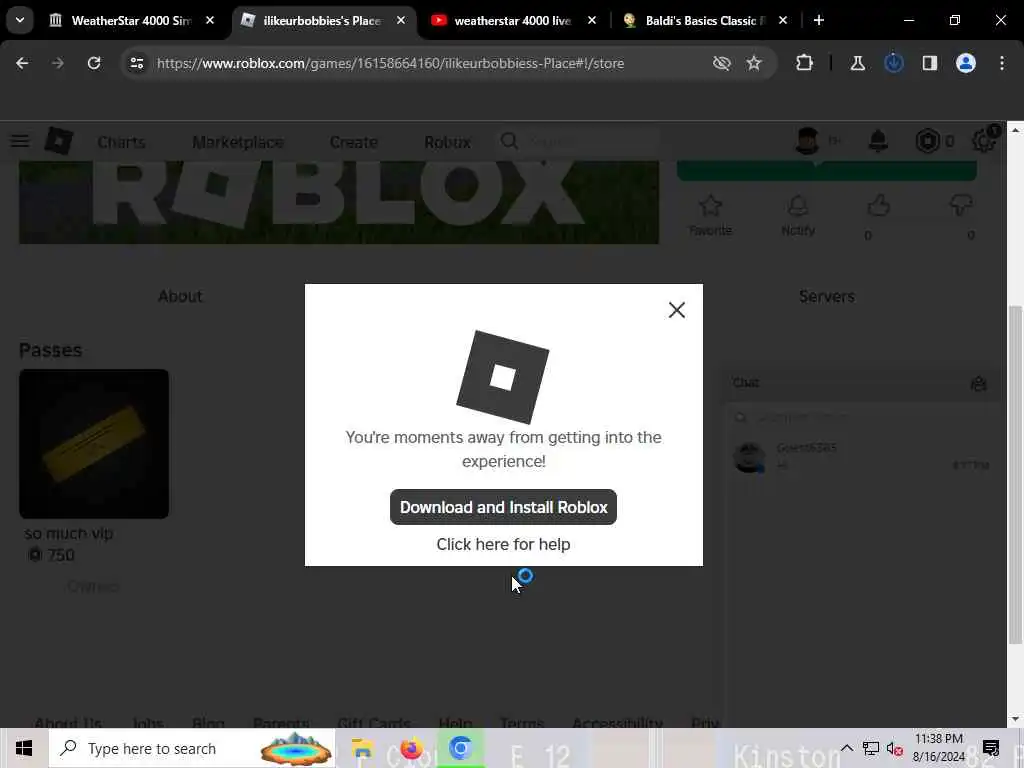View site information icon in address bar
This screenshot has width=1024, height=768.
[x=136, y=63]
